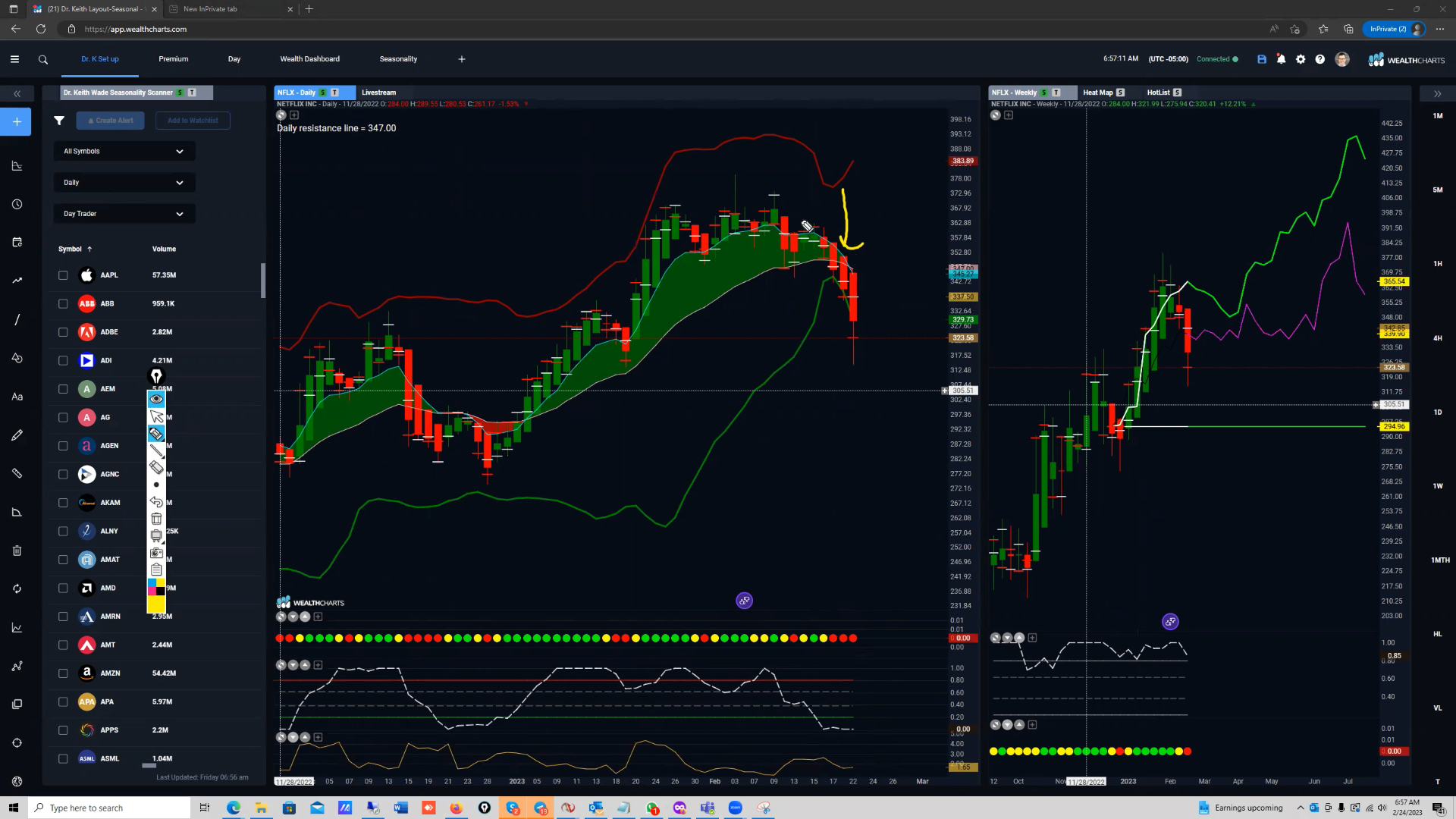
Task: Open the Livestream chart tab
Action: click(379, 93)
